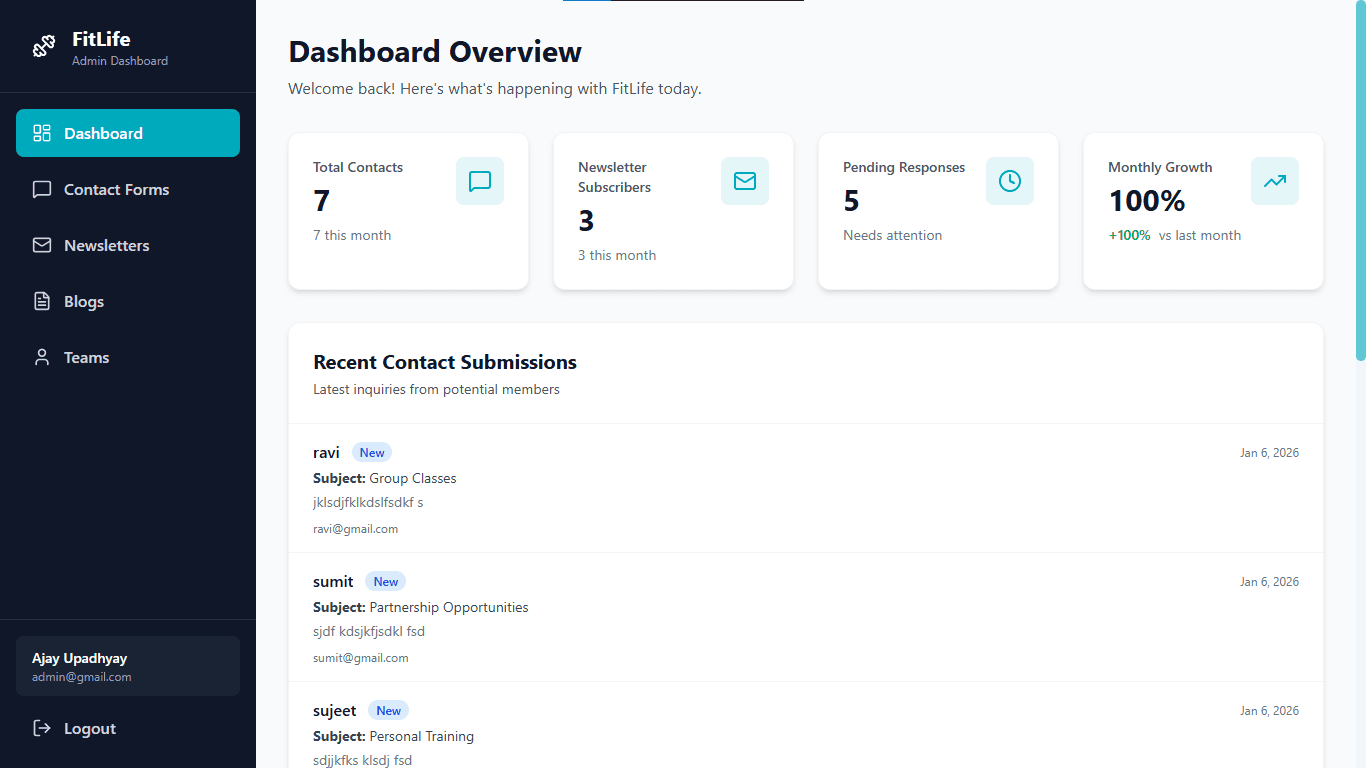Open the Teams section from sidebar
Screen dimensions: 1366x768
(x=86, y=357)
